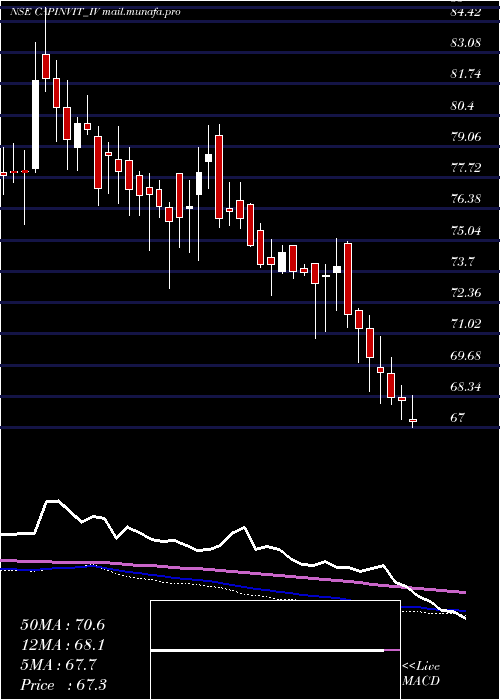Click the 5MA : 67.7 readout
500x700 pixels.
(x=58, y=665)
